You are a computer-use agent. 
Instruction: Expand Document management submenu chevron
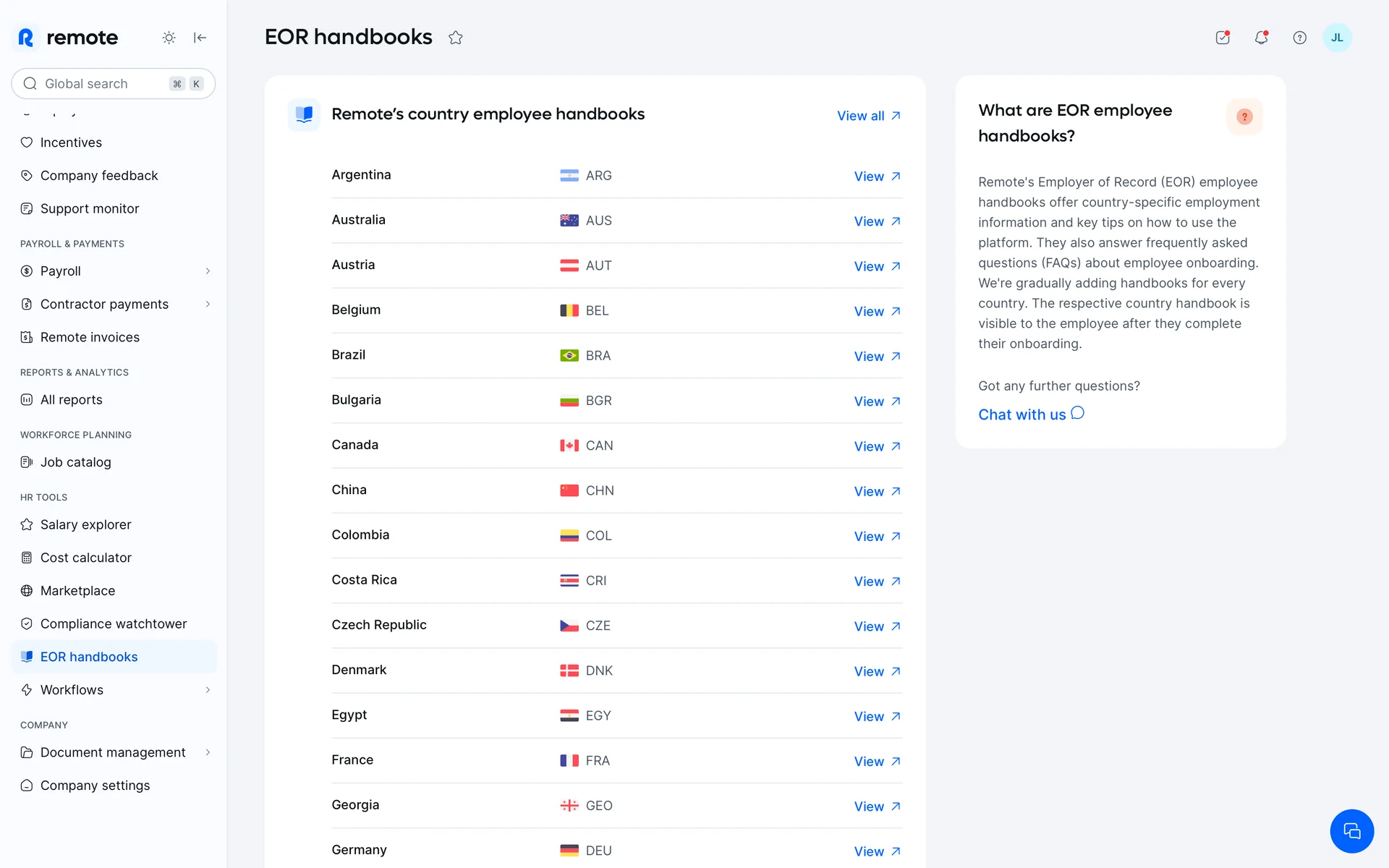[208, 752]
